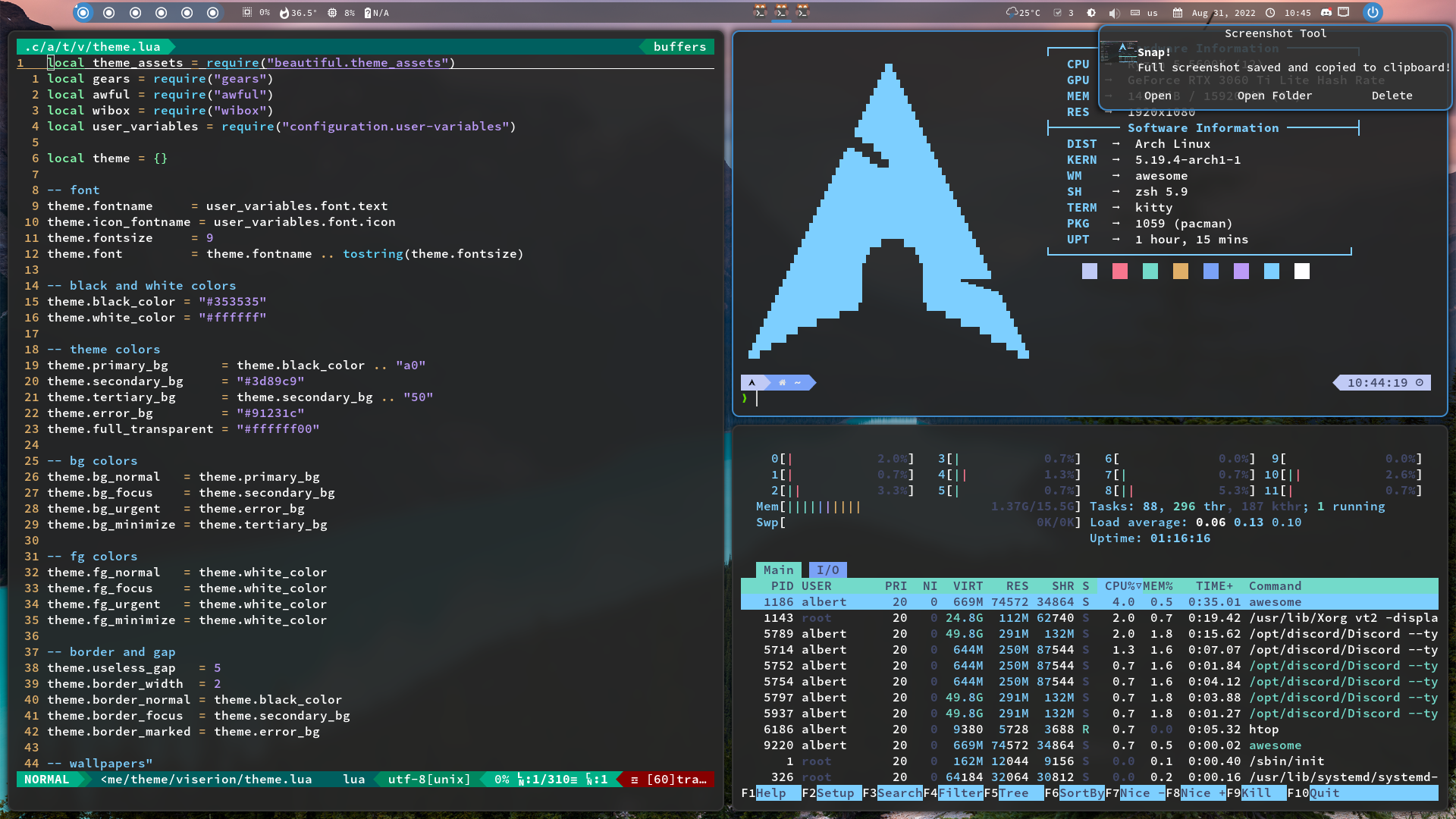Screen dimensions: 1456x819
Task: Sort htop by Command column header
Action: (1275, 585)
